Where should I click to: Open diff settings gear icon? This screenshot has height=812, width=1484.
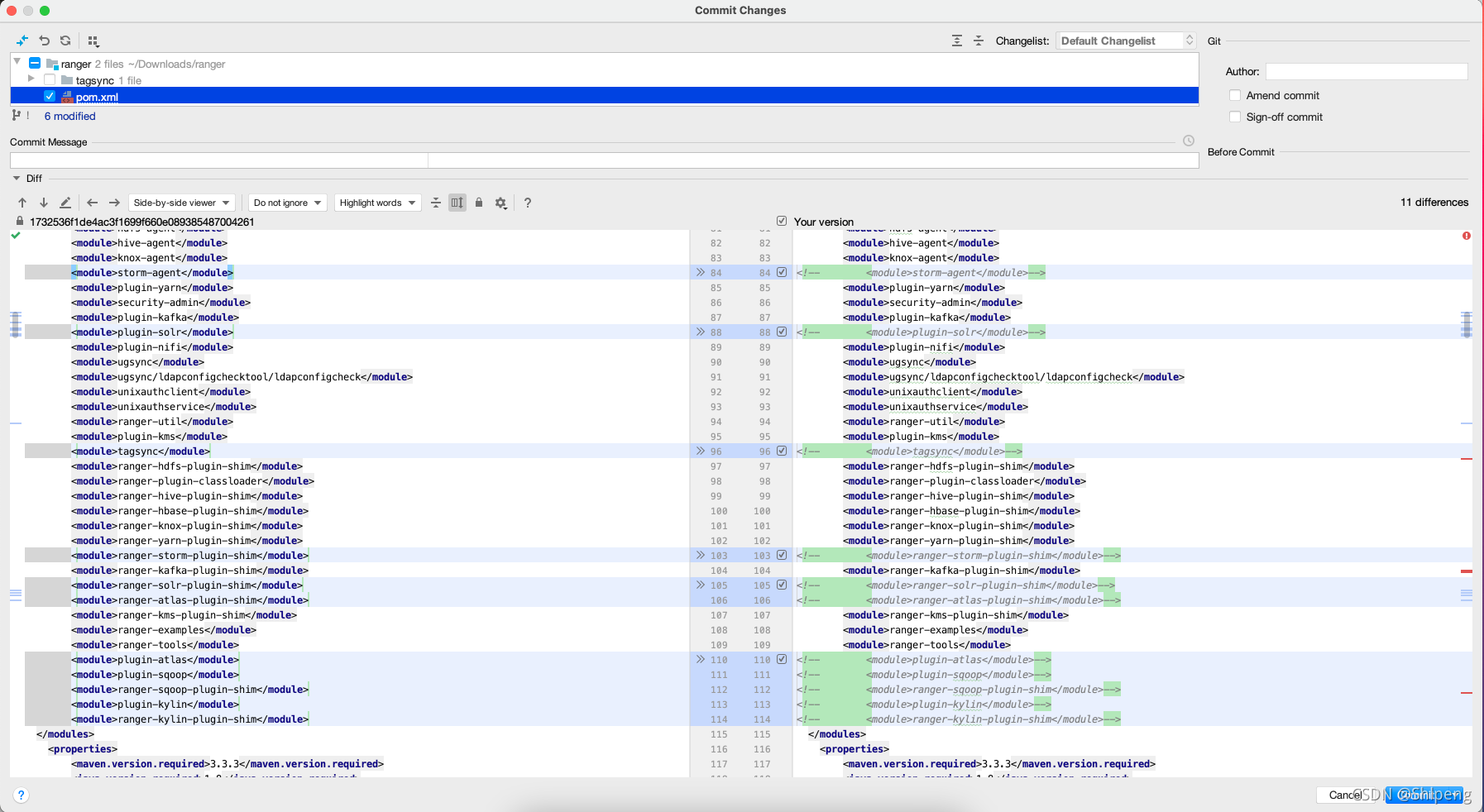[x=500, y=203]
